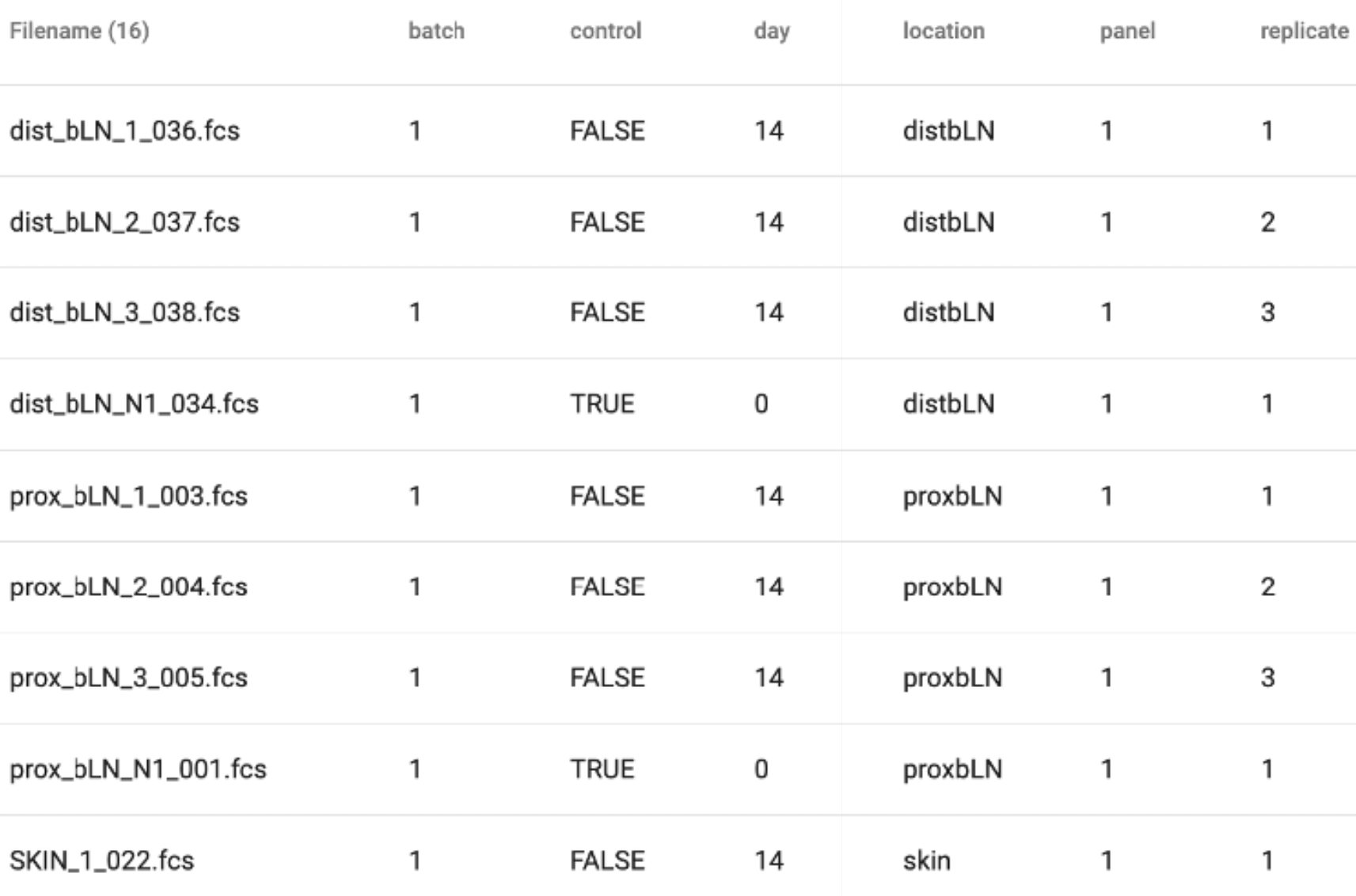Select dist_bLN_3_038.fcs filename
Viewport: 1356px width, 896px height.
pos(124,313)
